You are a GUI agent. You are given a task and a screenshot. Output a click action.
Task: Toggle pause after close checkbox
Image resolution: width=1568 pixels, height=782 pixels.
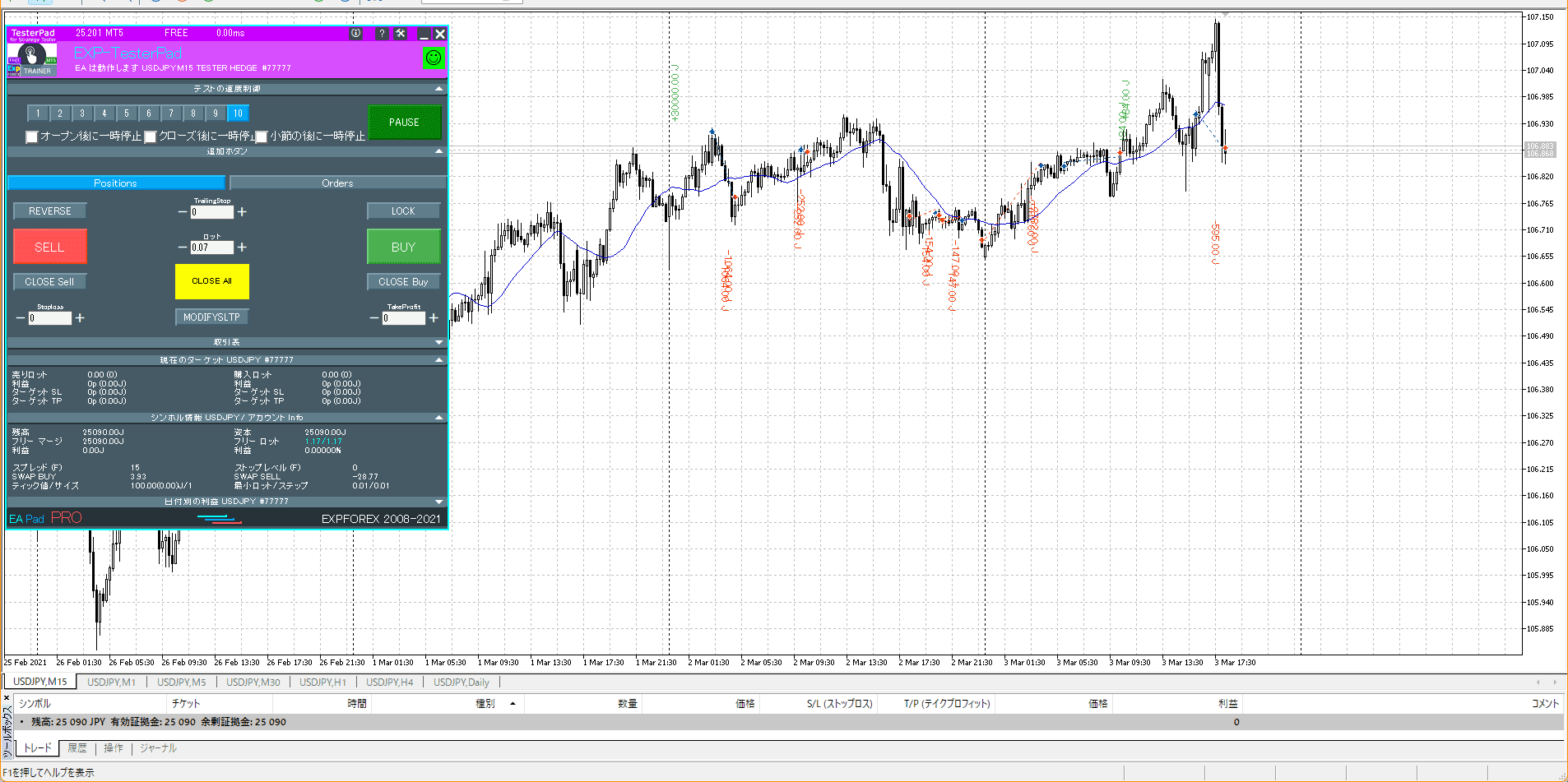tap(151, 137)
